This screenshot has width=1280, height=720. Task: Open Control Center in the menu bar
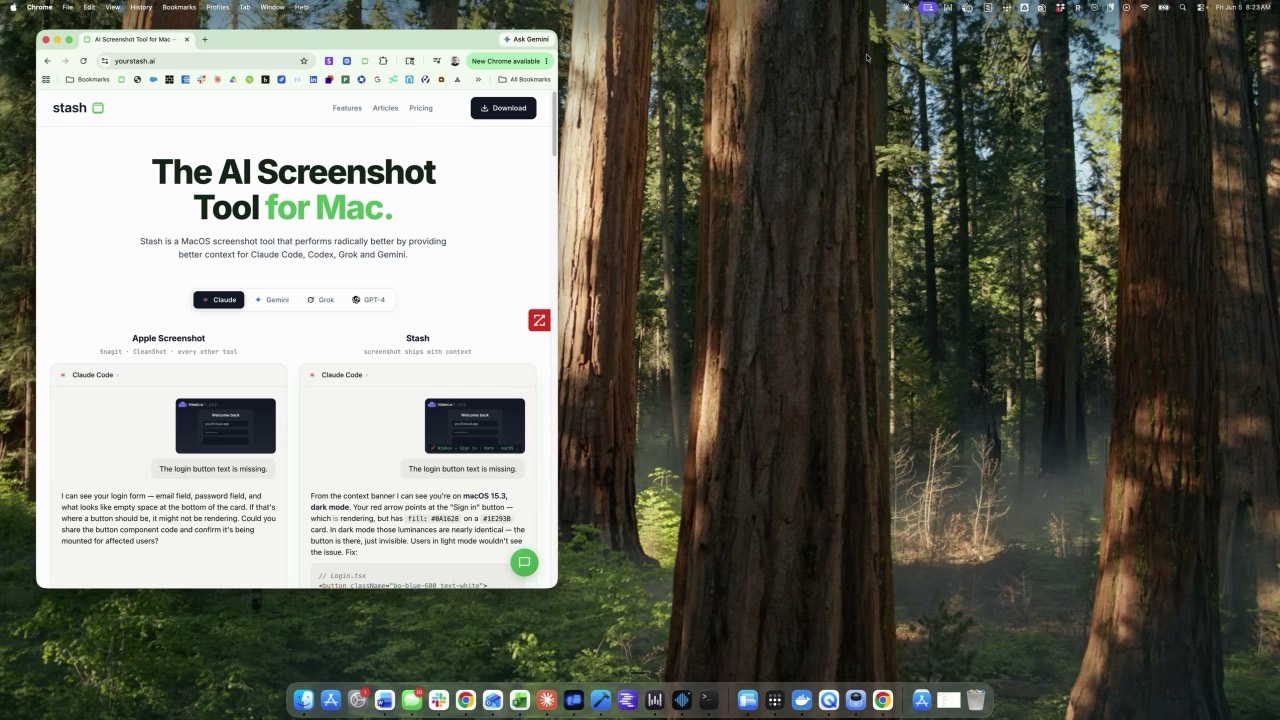1200,7
